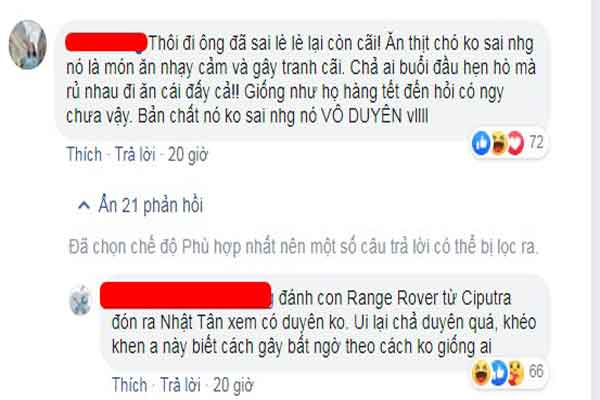
Task: Click the 20 giờ timestamp of the first comment
Action: click(188, 155)
